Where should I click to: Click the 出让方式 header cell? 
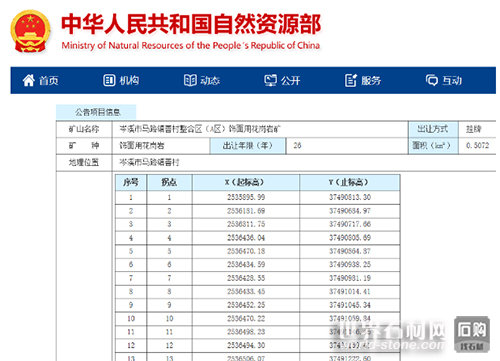coord(433,129)
